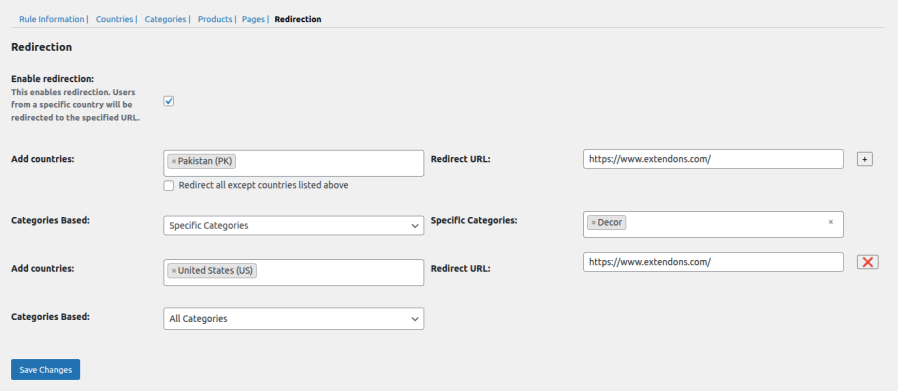Switch to the Rule Information tab

click(52, 19)
